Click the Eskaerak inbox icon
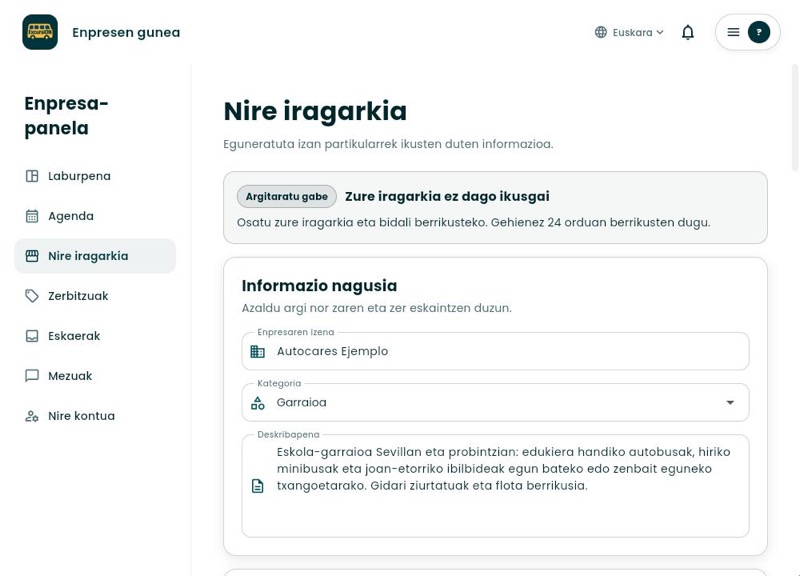Image resolution: width=800 pixels, height=576 pixels. (x=32, y=336)
